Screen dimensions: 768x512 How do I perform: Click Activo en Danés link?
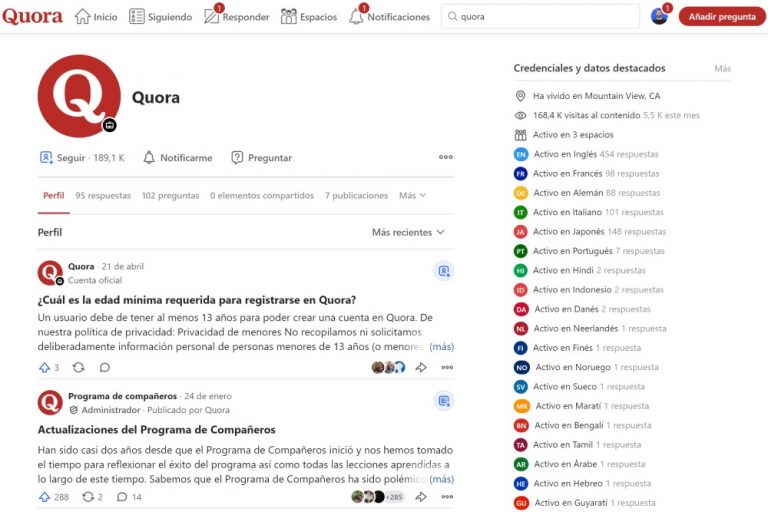tap(566, 309)
